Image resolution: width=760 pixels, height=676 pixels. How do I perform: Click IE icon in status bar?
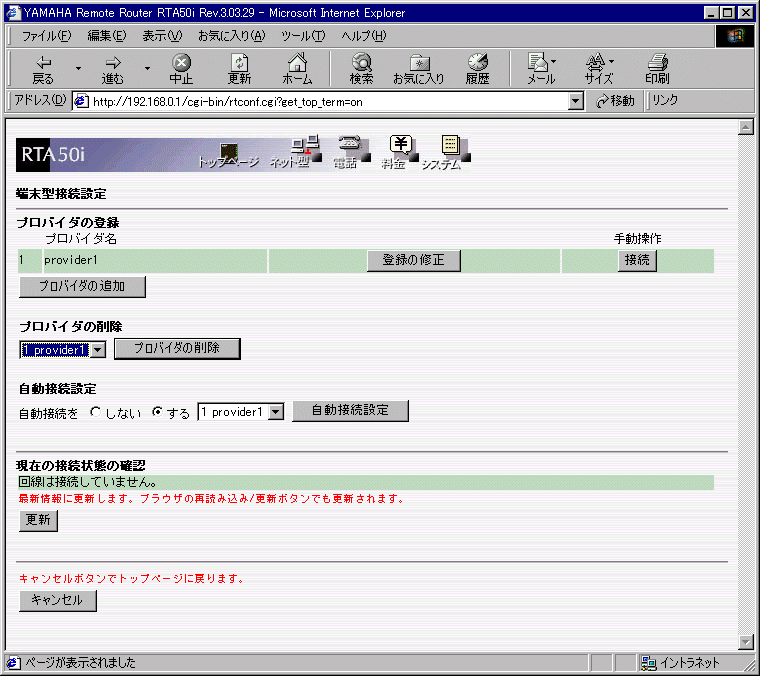pyautogui.click(x=13, y=662)
